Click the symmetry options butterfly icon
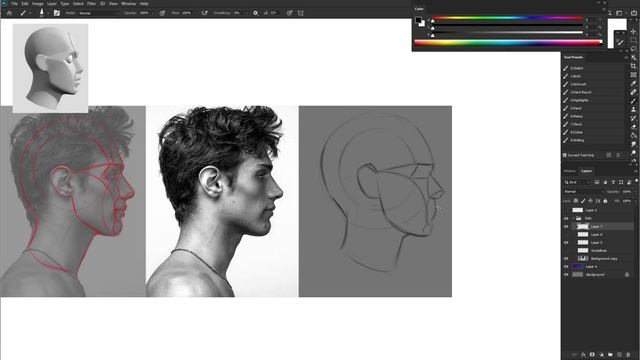This screenshot has width=640, height=360. (x=300, y=13)
